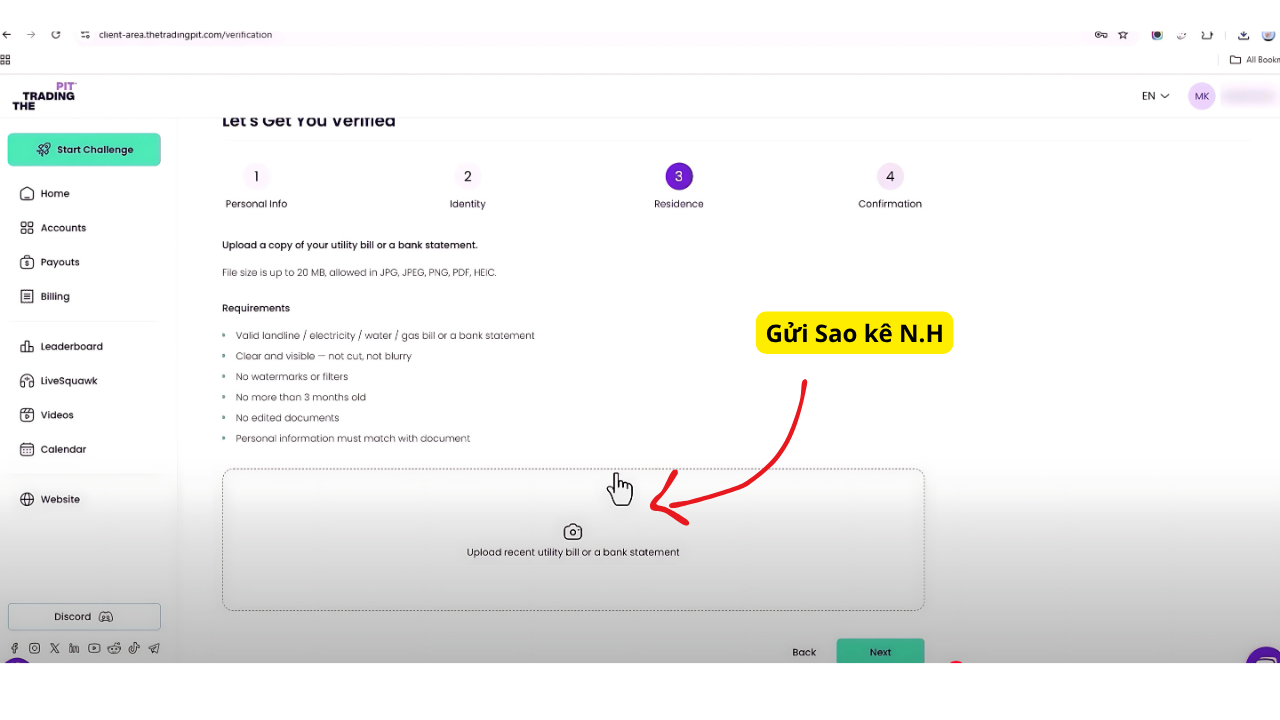Click the YouTube social icon
The image size is (1280, 720).
pos(94,648)
